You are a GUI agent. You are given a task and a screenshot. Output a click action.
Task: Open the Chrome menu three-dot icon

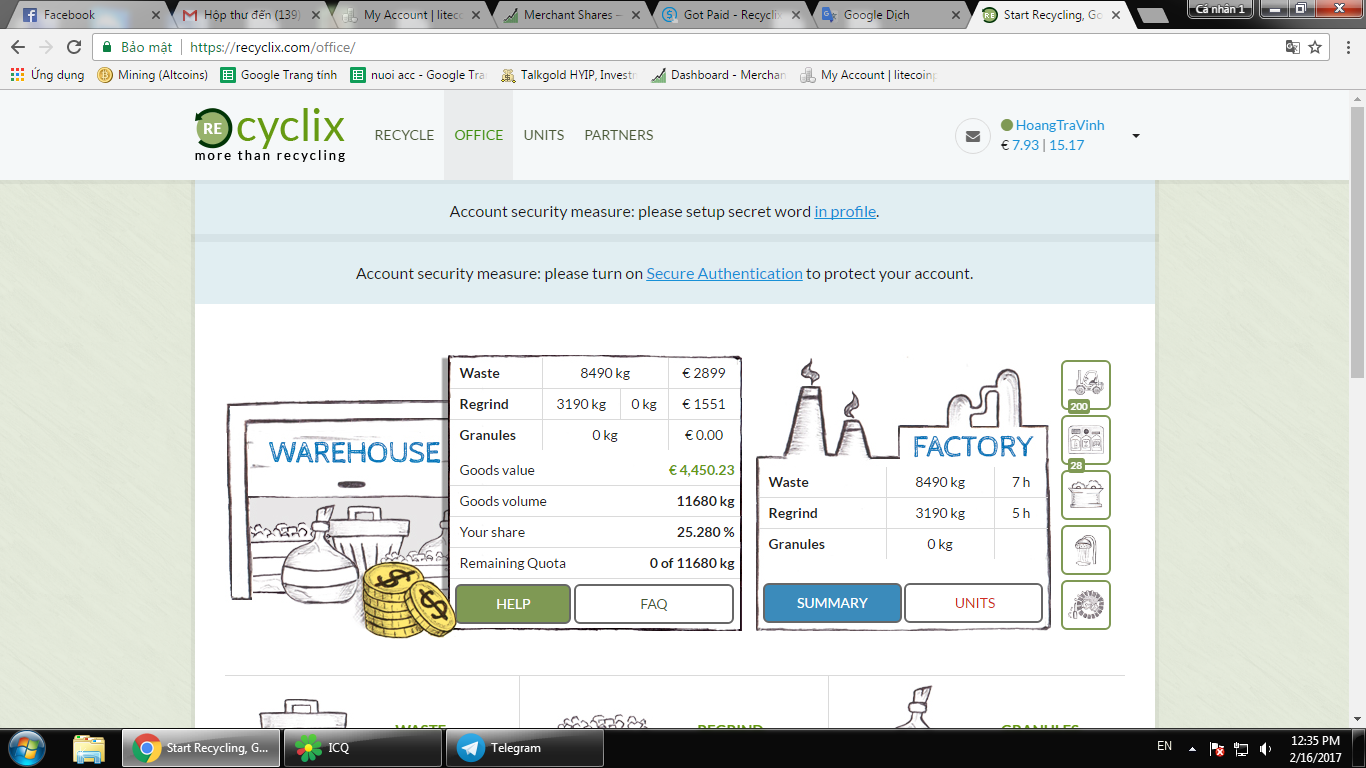coord(1347,47)
